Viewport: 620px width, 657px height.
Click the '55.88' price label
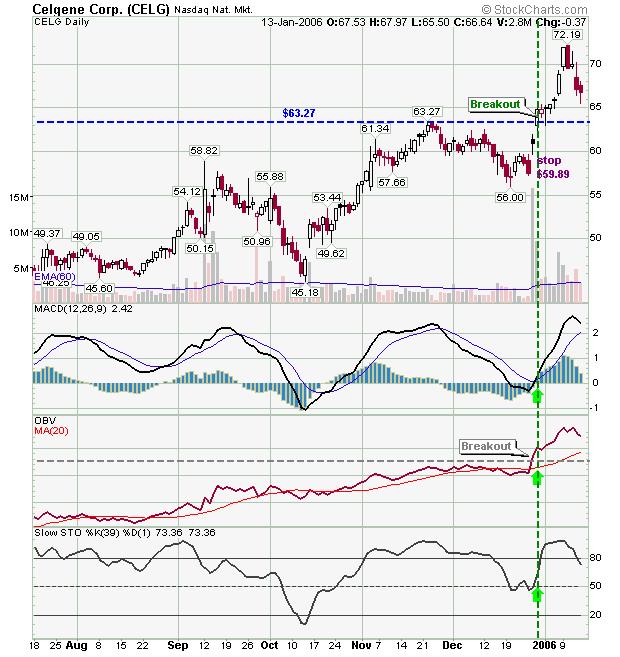click(x=270, y=176)
